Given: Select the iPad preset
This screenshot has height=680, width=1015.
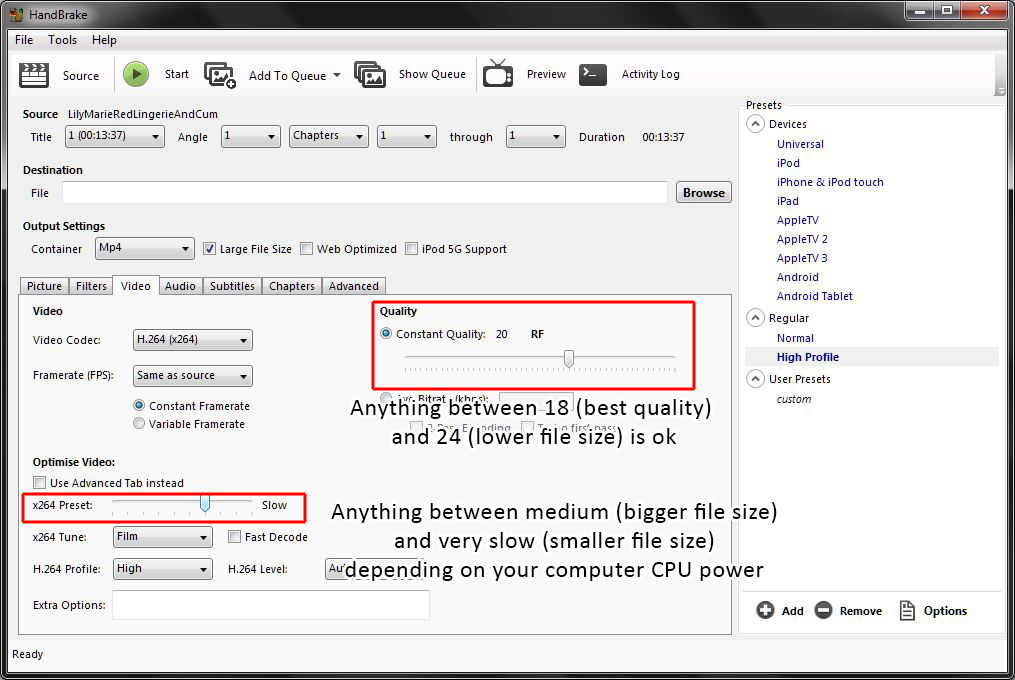Looking at the screenshot, I should (x=788, y=201).
